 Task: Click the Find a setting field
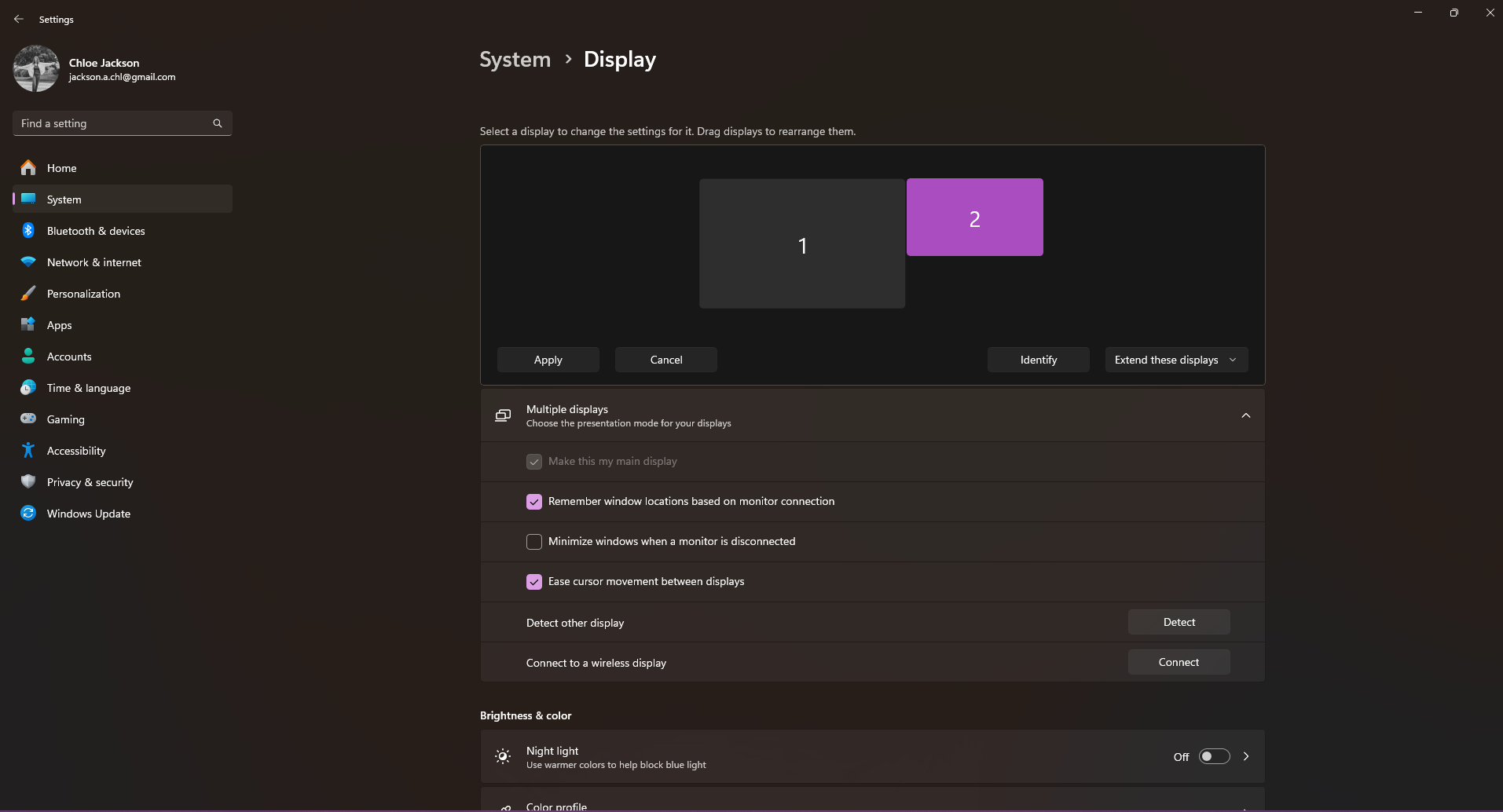point(123,123)
